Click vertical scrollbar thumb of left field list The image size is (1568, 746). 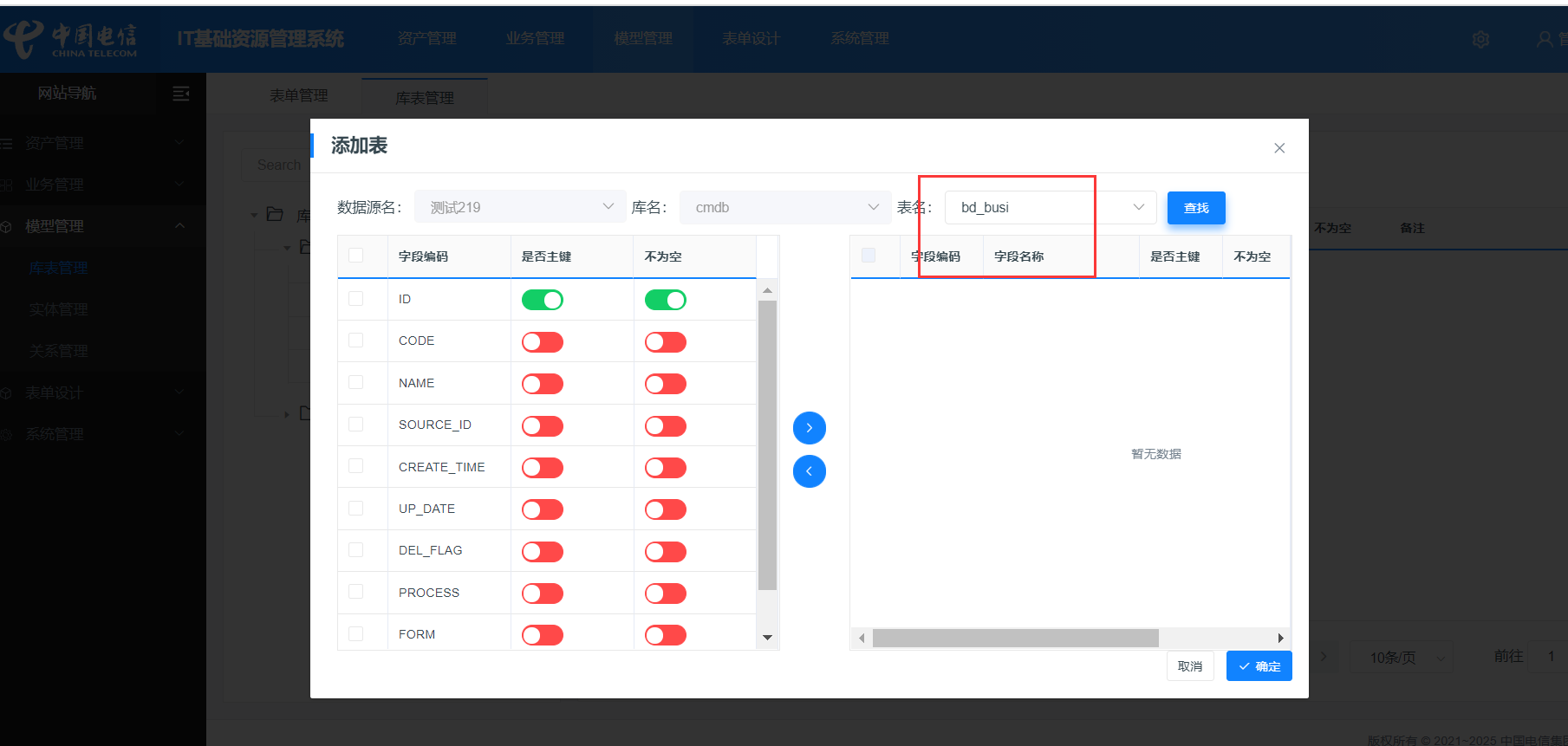tap(767, 445)
